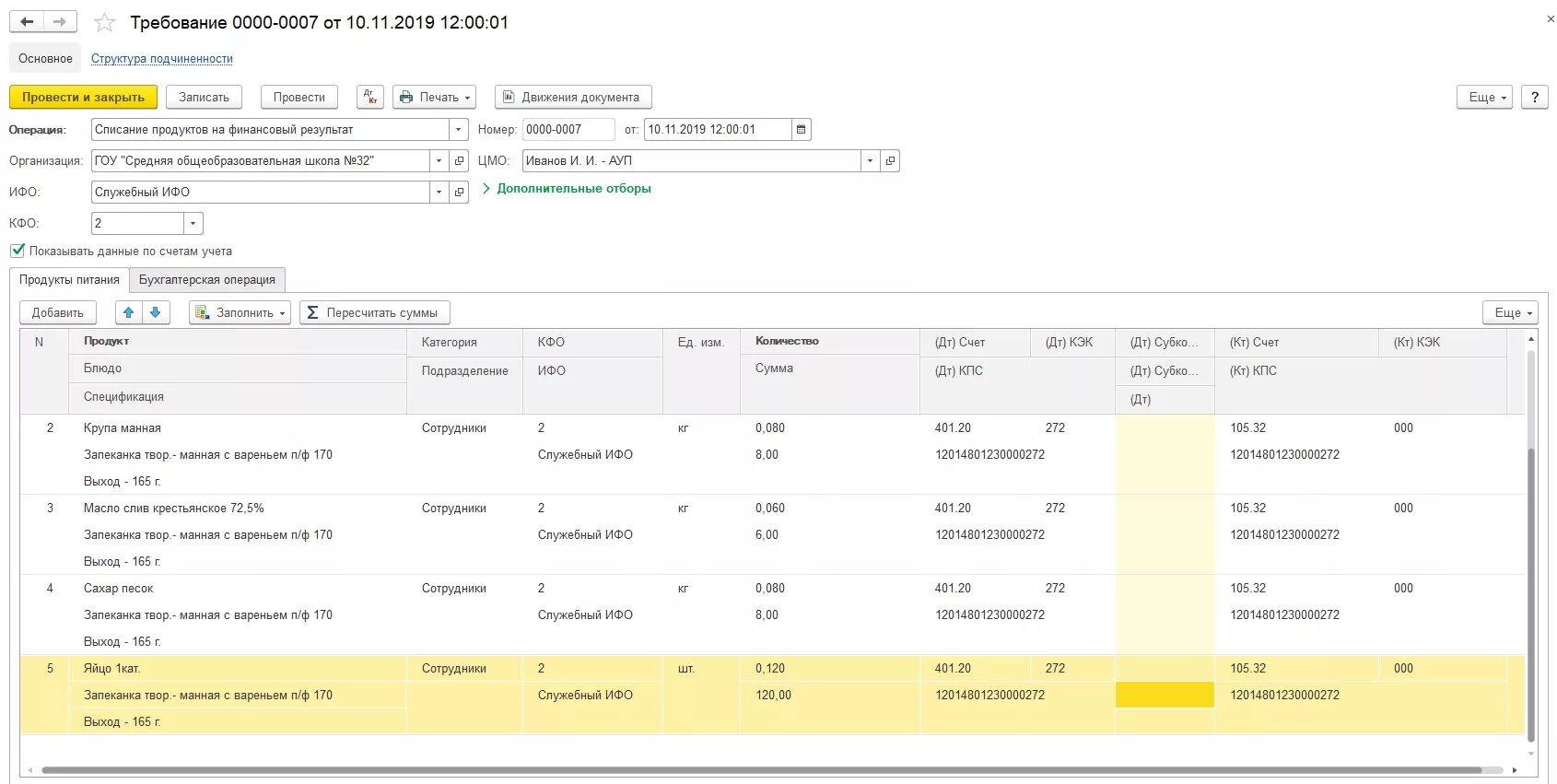Click the Номер input field

(x=568, y=130)
